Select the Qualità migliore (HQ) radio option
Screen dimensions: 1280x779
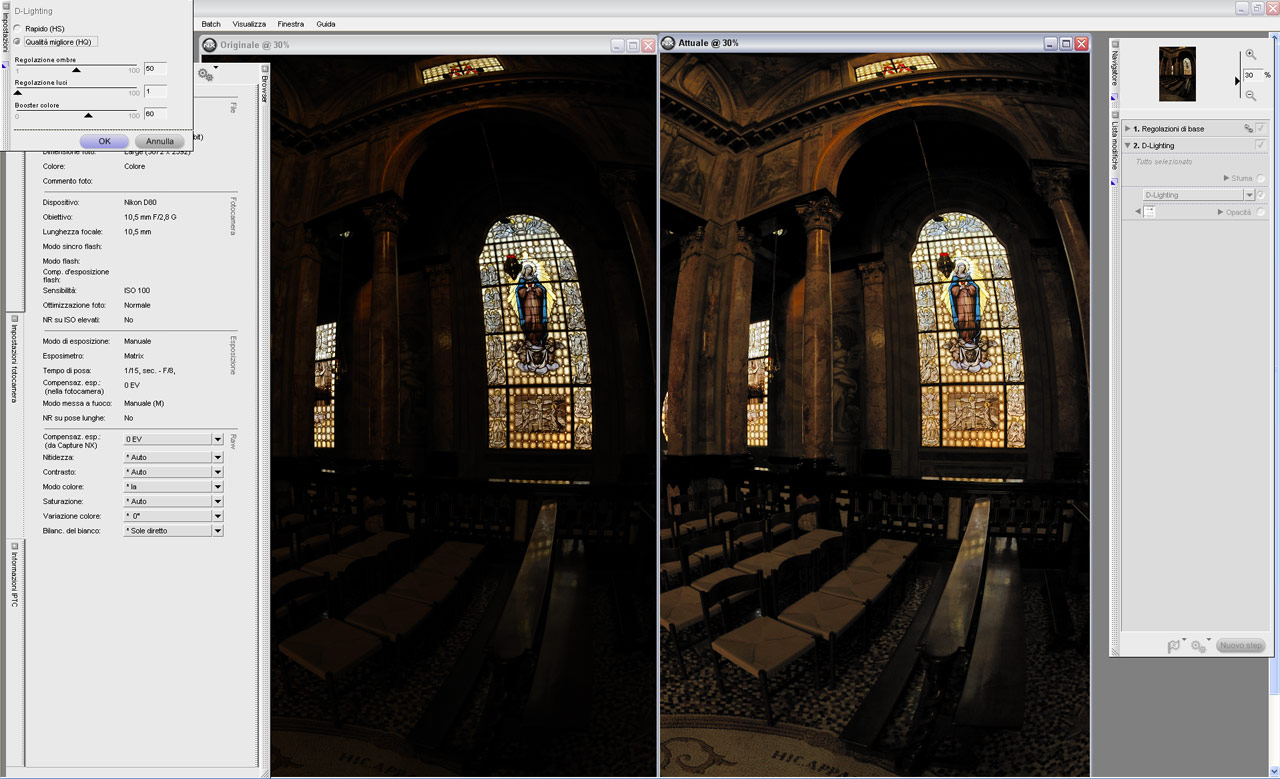[x=17, y=42]
